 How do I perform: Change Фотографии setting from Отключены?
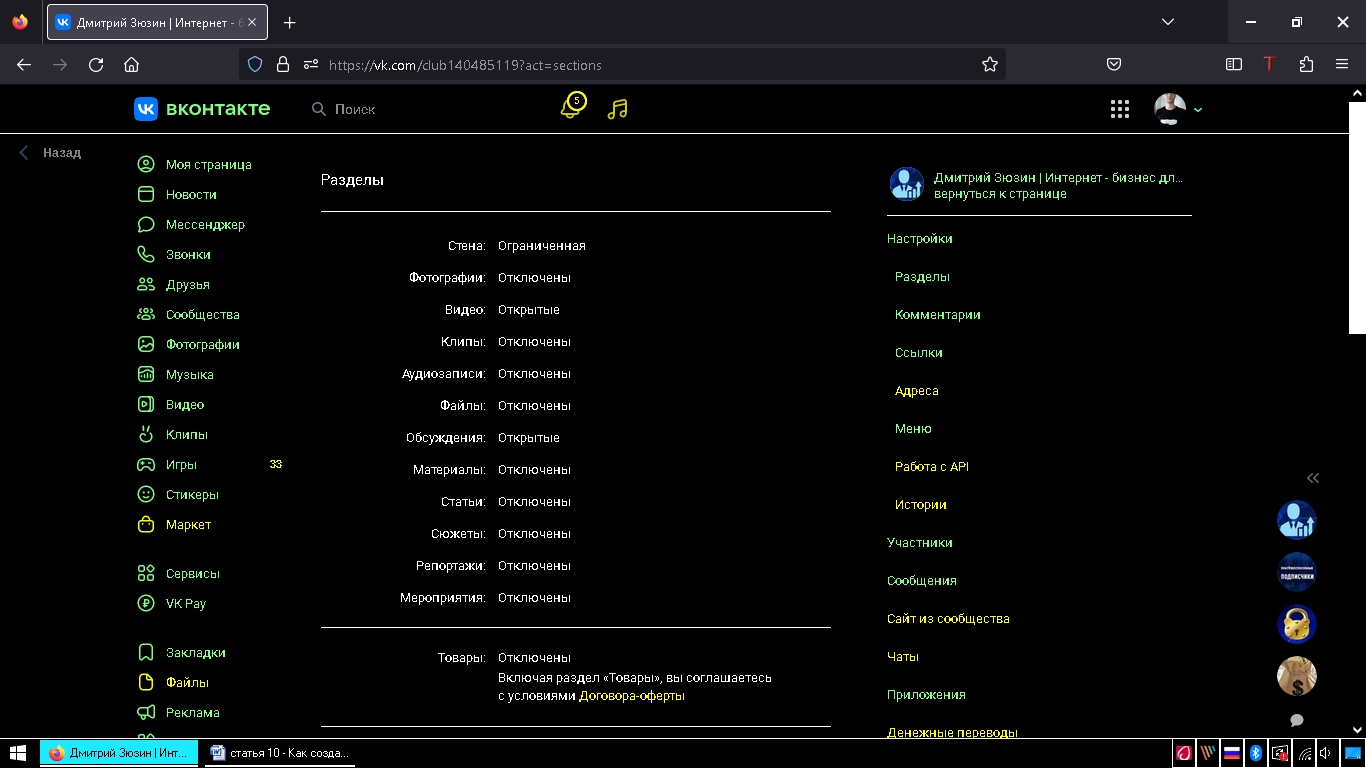534,277
